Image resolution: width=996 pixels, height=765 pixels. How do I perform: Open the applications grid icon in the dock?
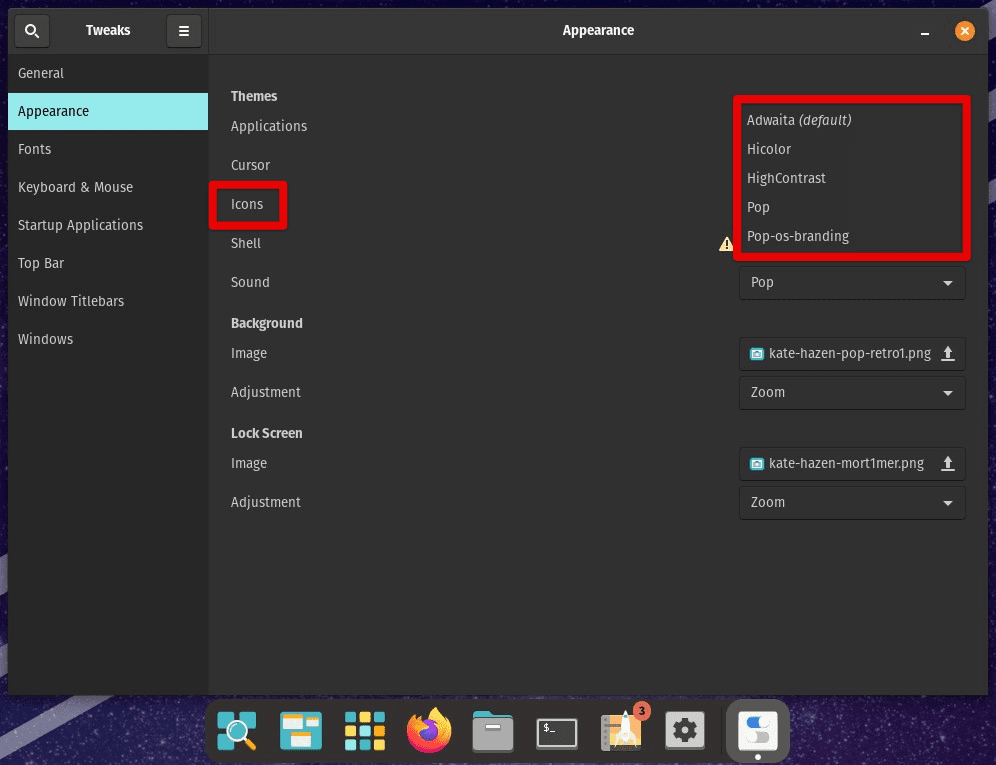[364, 731]
